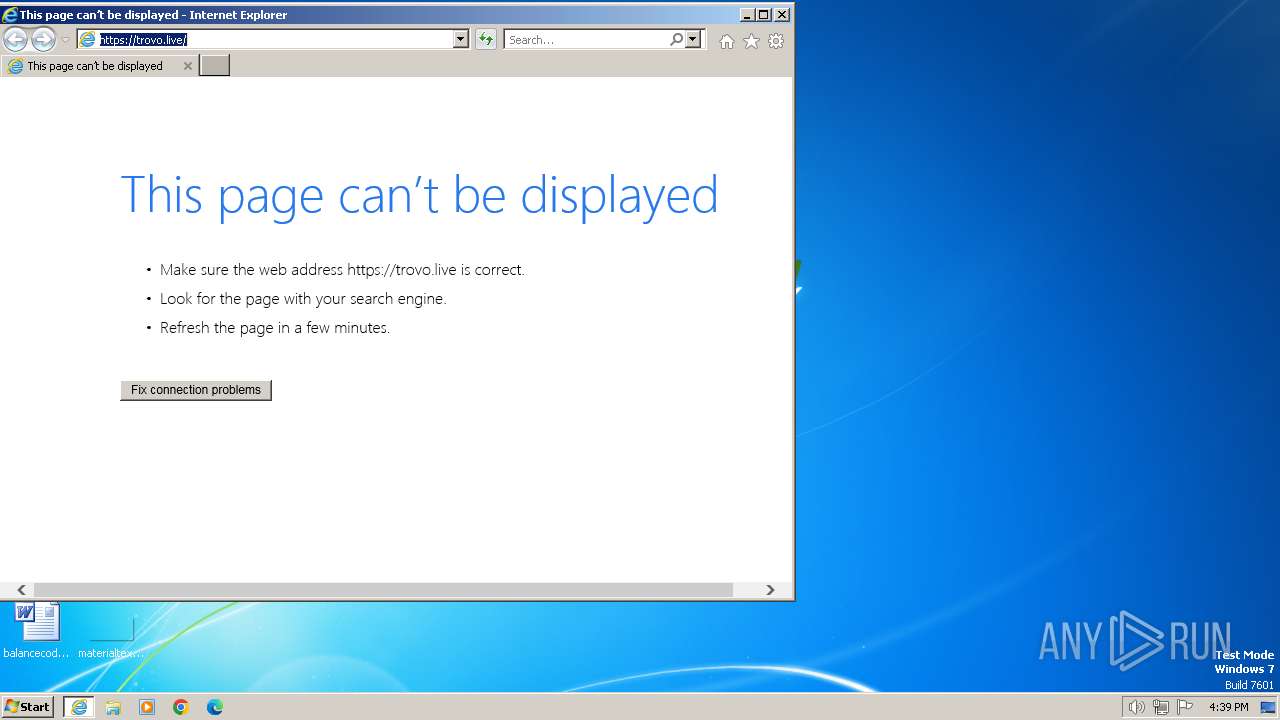Click the Internet Explorer title bar icon
The height and width of the screenshot is (720, 1280).
[10, 14]
